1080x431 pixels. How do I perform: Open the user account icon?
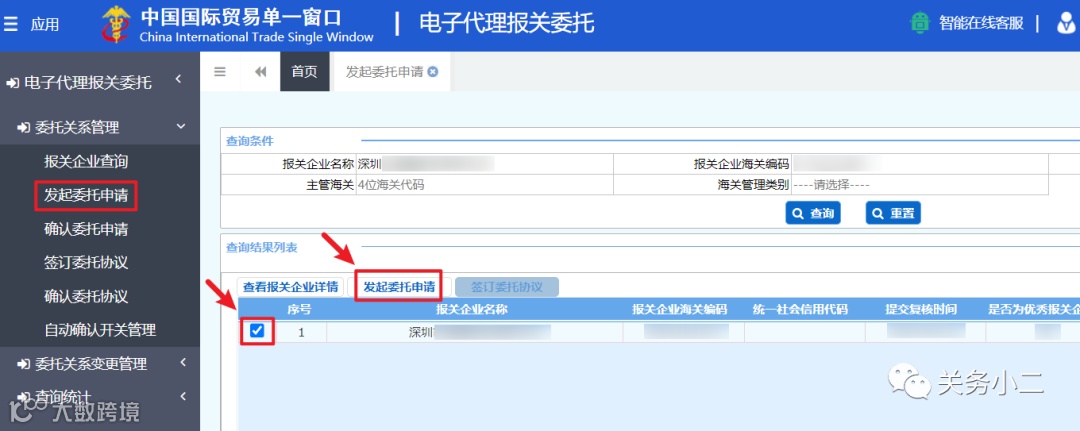pos(1066,23)
